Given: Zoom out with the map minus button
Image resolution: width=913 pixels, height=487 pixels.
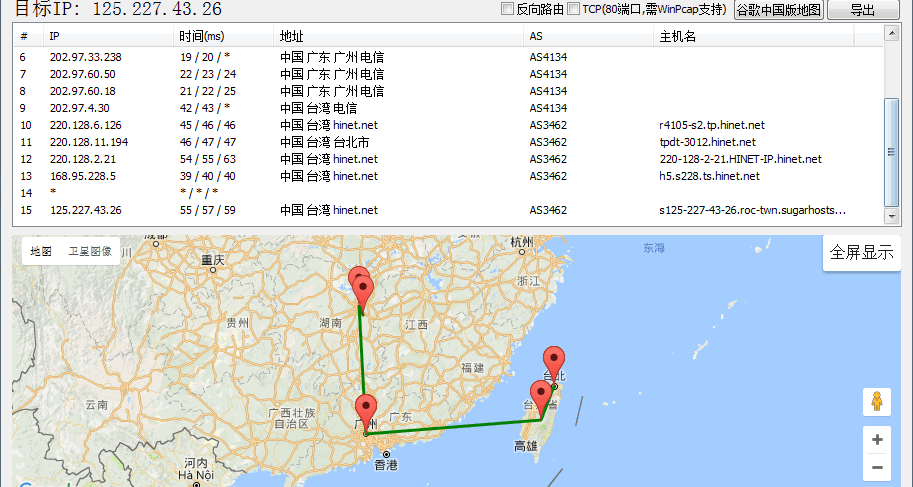Looking at the screenshot, I should (x=877, y=467).
